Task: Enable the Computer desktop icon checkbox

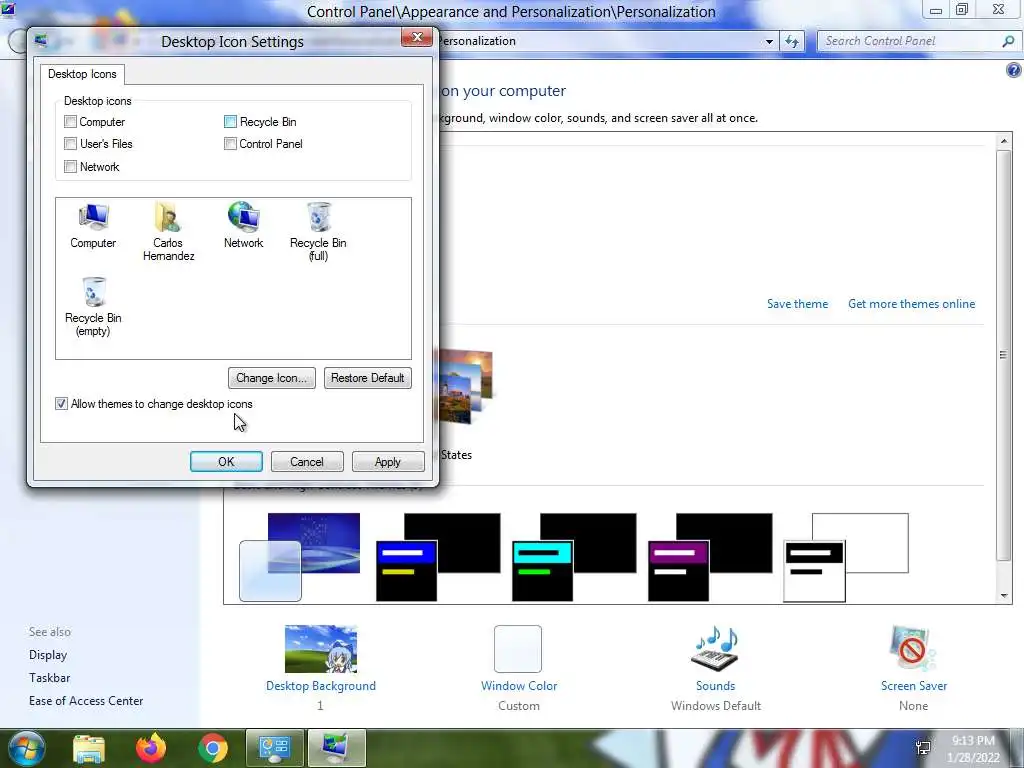Action: coord(71,121)
